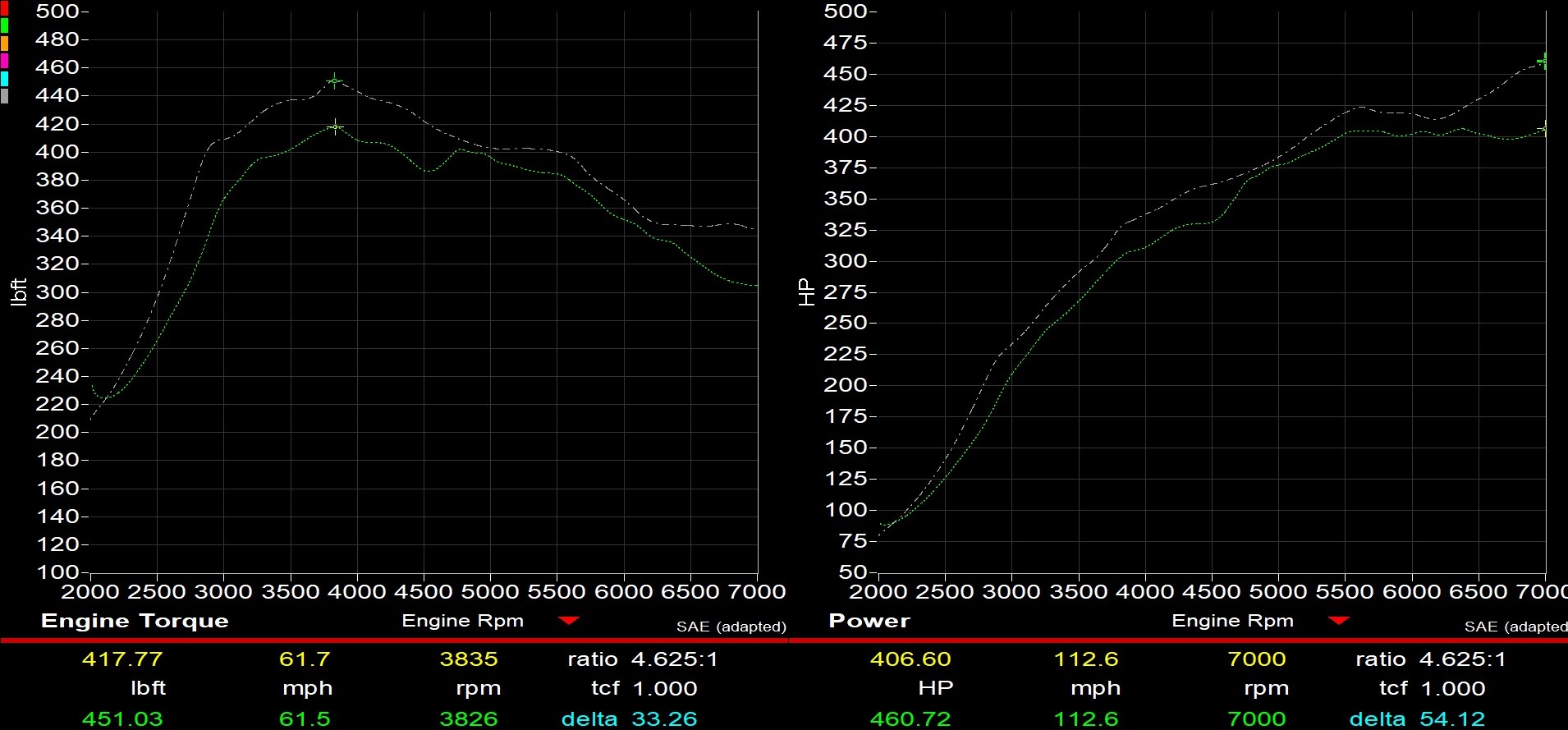Viewport: 1568px width, 730px height.
Task: Click the lbft vertical axis label
Action: point(18,292)
